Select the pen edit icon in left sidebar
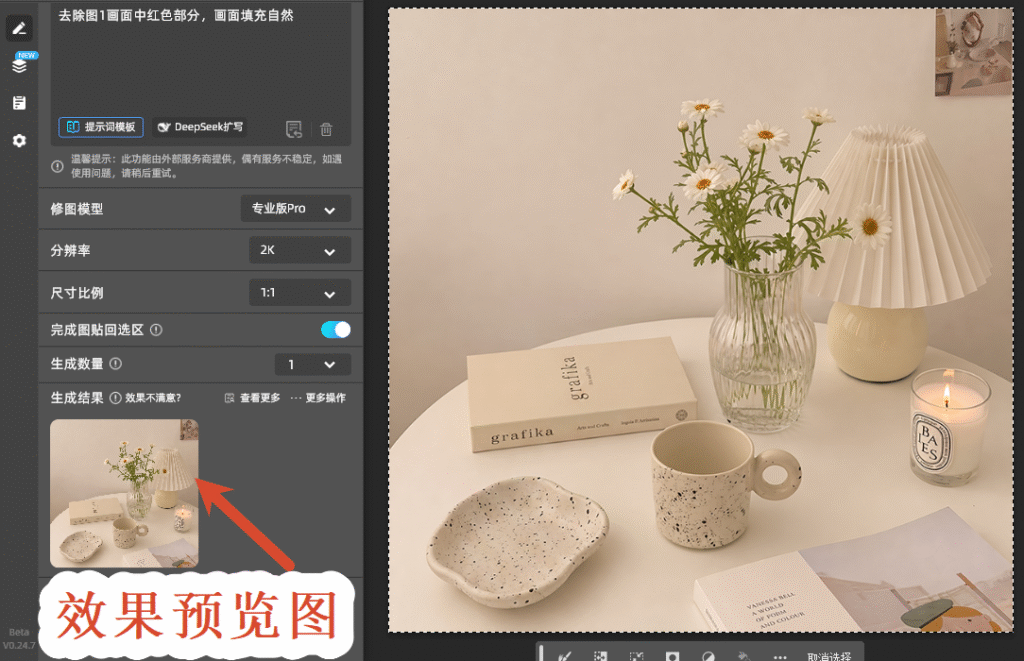 (19, 28)
